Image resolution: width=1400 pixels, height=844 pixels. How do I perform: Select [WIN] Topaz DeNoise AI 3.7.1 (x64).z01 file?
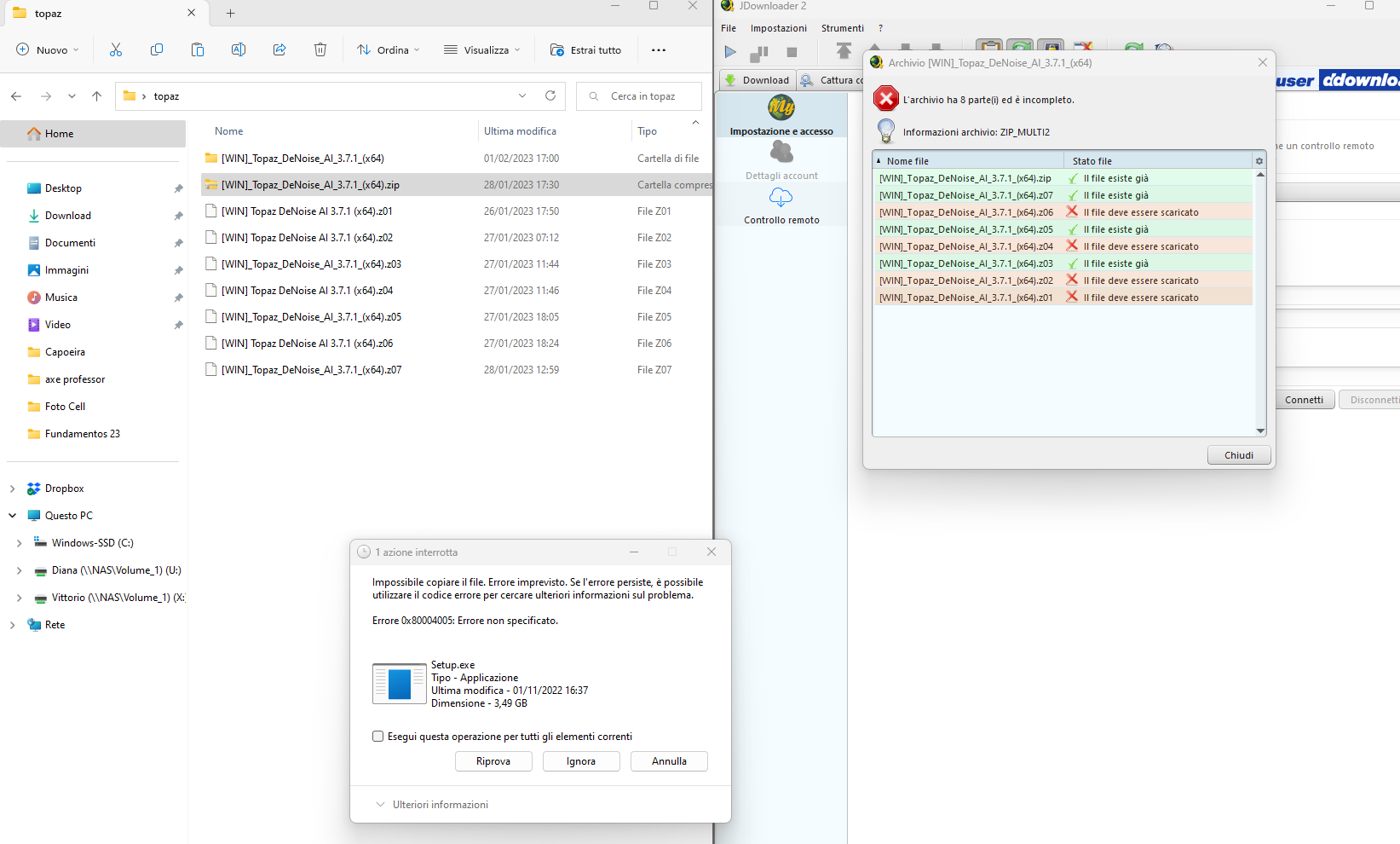click(457, 211)
